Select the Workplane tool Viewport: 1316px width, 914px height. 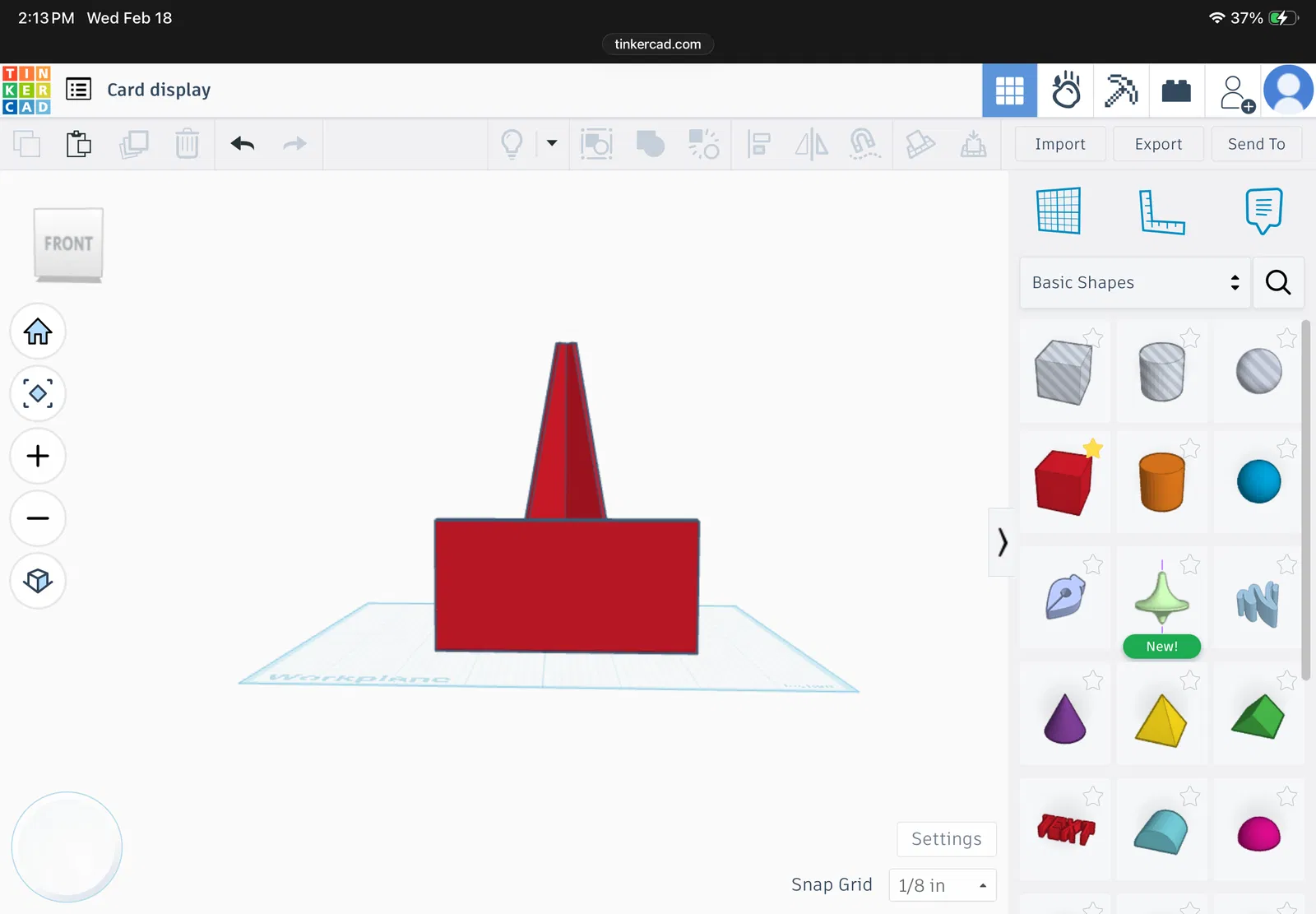pyautogui.click(x=1059, y=211)
